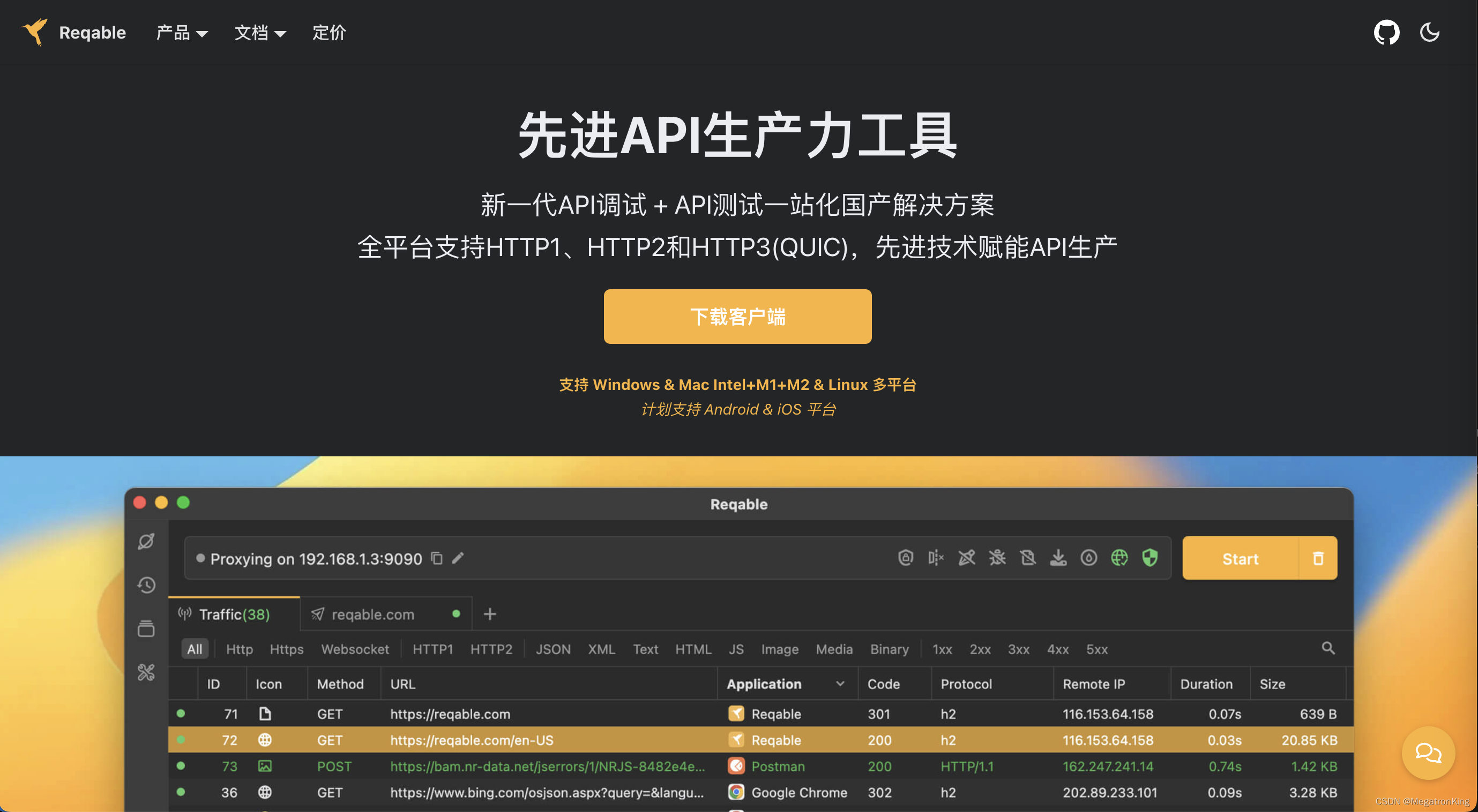The image size is (1478, 812).
Task: Select the bing.com osjson request row
Action: coord(760,793)
